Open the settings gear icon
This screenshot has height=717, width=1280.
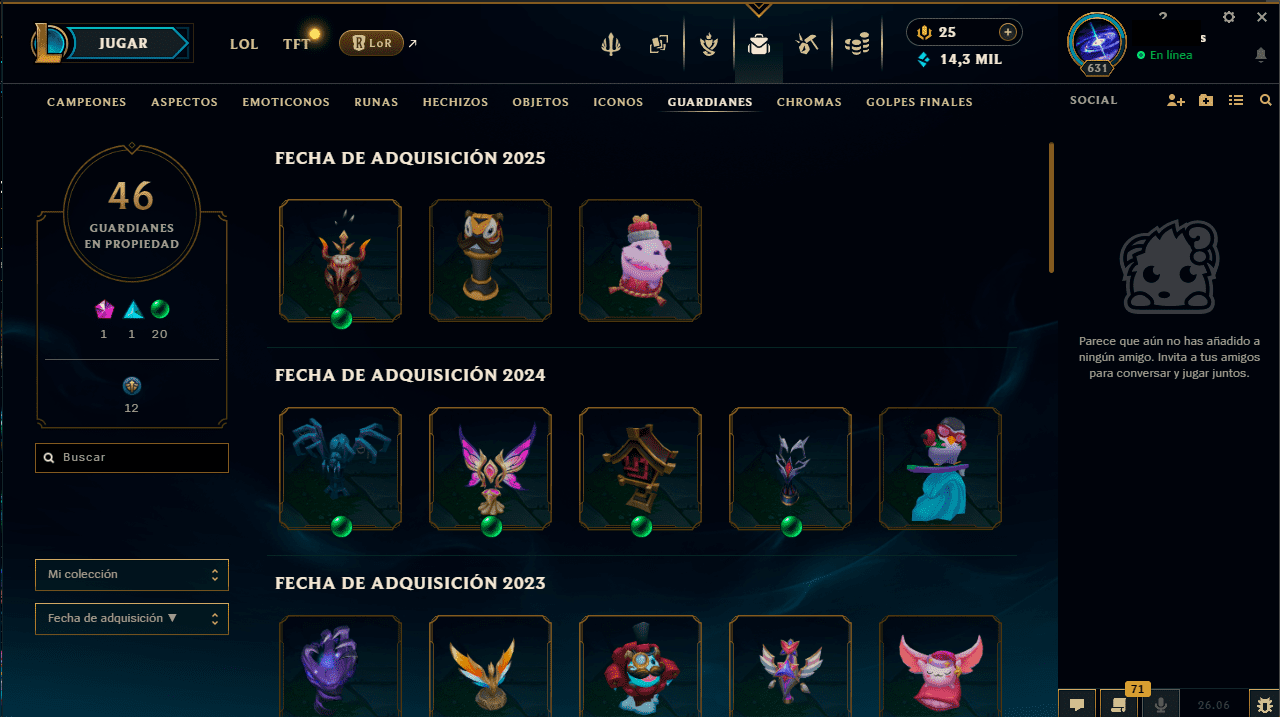[1229, 17]
